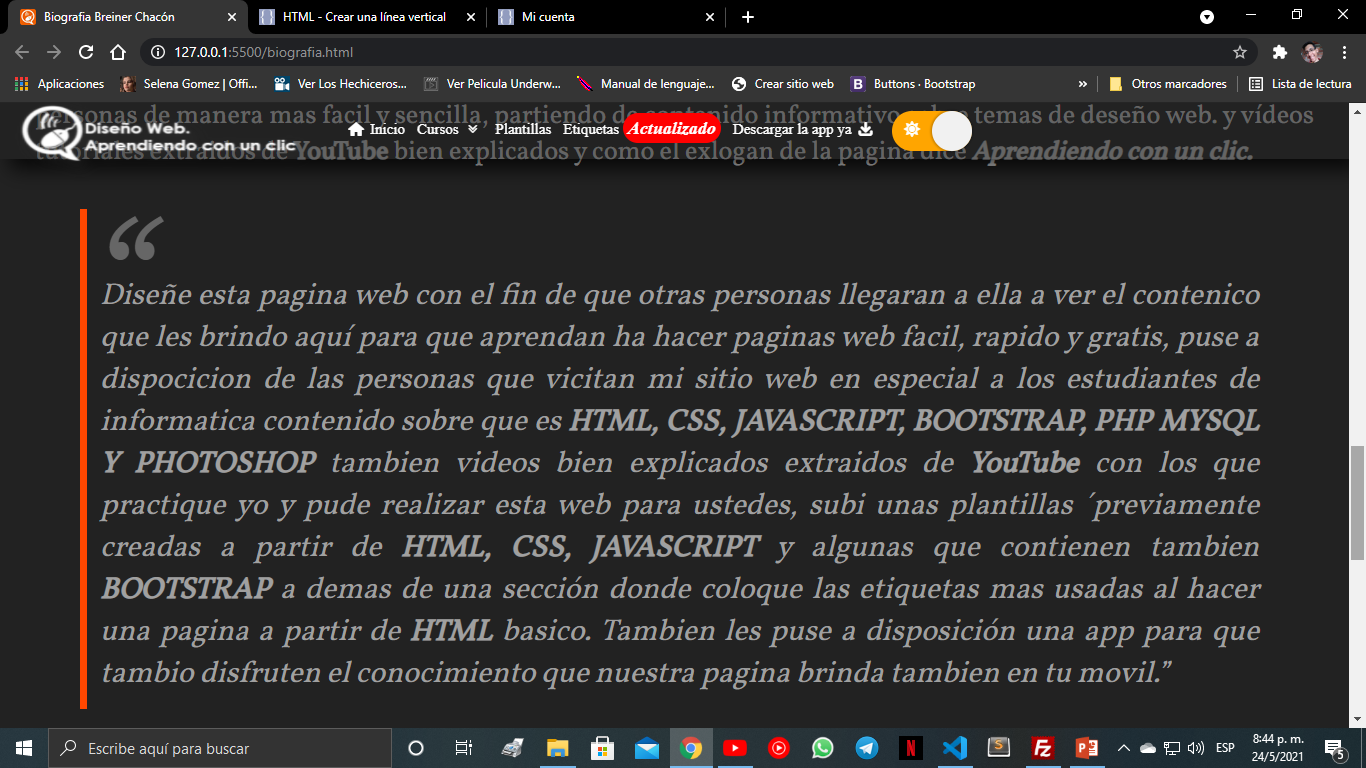The image size is (1366, 768).
Task: Toggle the sun light/dark theme switch
Action: click(x=931, y=131)
